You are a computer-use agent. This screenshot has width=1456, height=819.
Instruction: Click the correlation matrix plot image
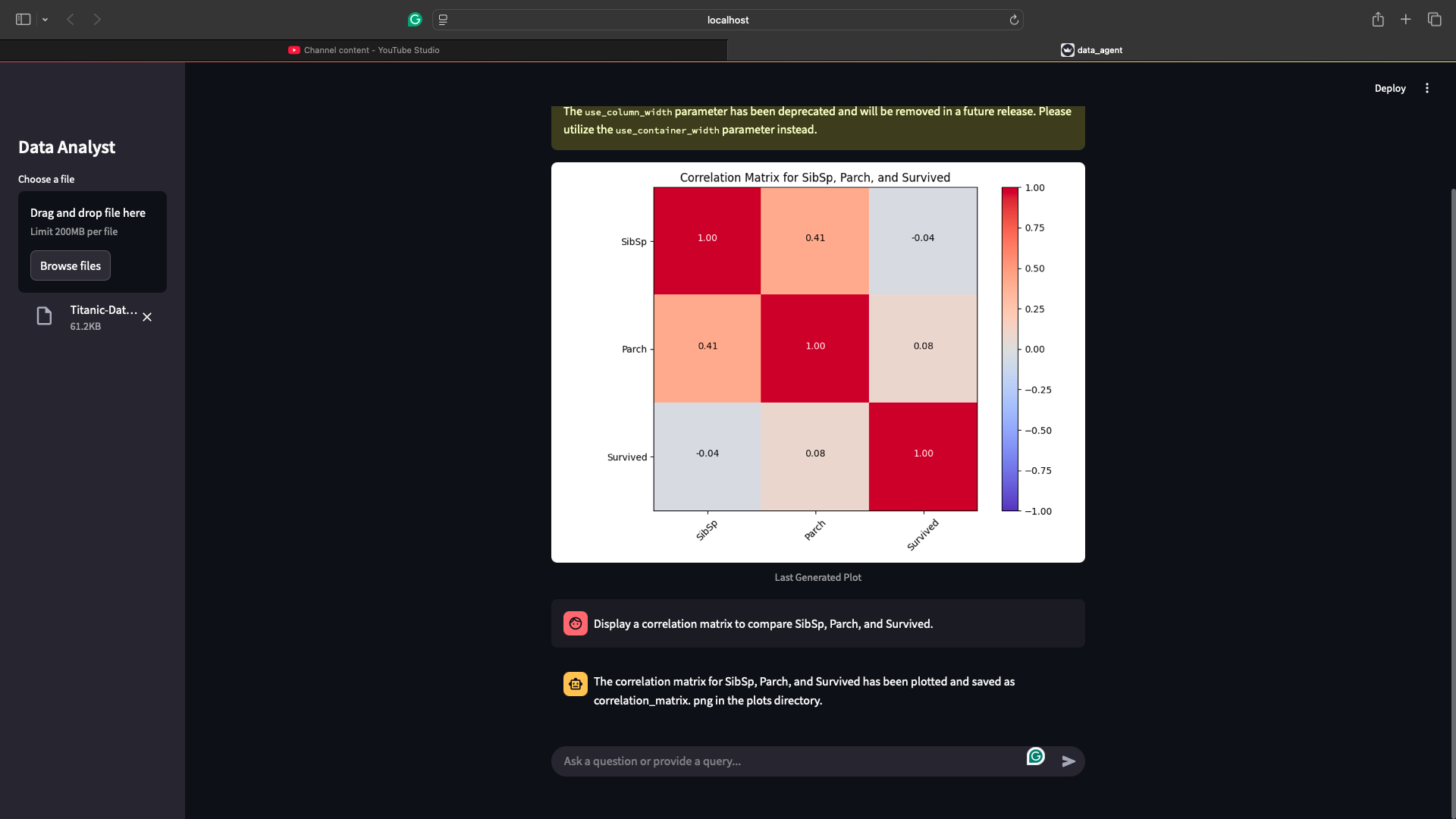817,362
